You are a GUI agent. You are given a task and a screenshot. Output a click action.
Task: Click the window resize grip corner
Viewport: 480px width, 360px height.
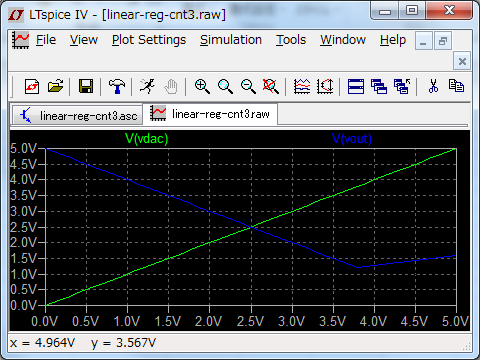[x=466, y=346]
